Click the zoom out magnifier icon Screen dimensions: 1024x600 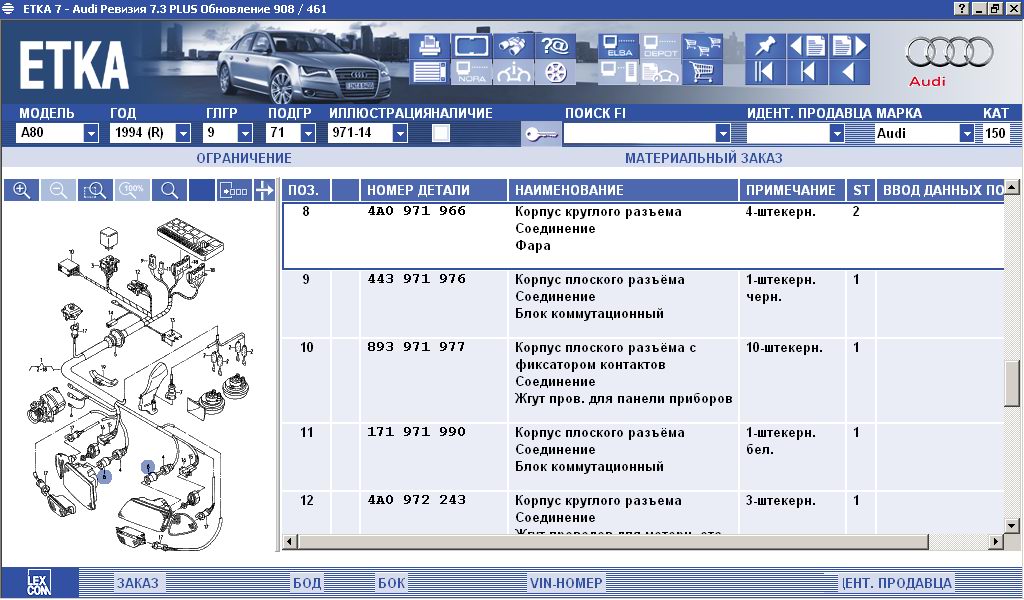coord(58,190)
